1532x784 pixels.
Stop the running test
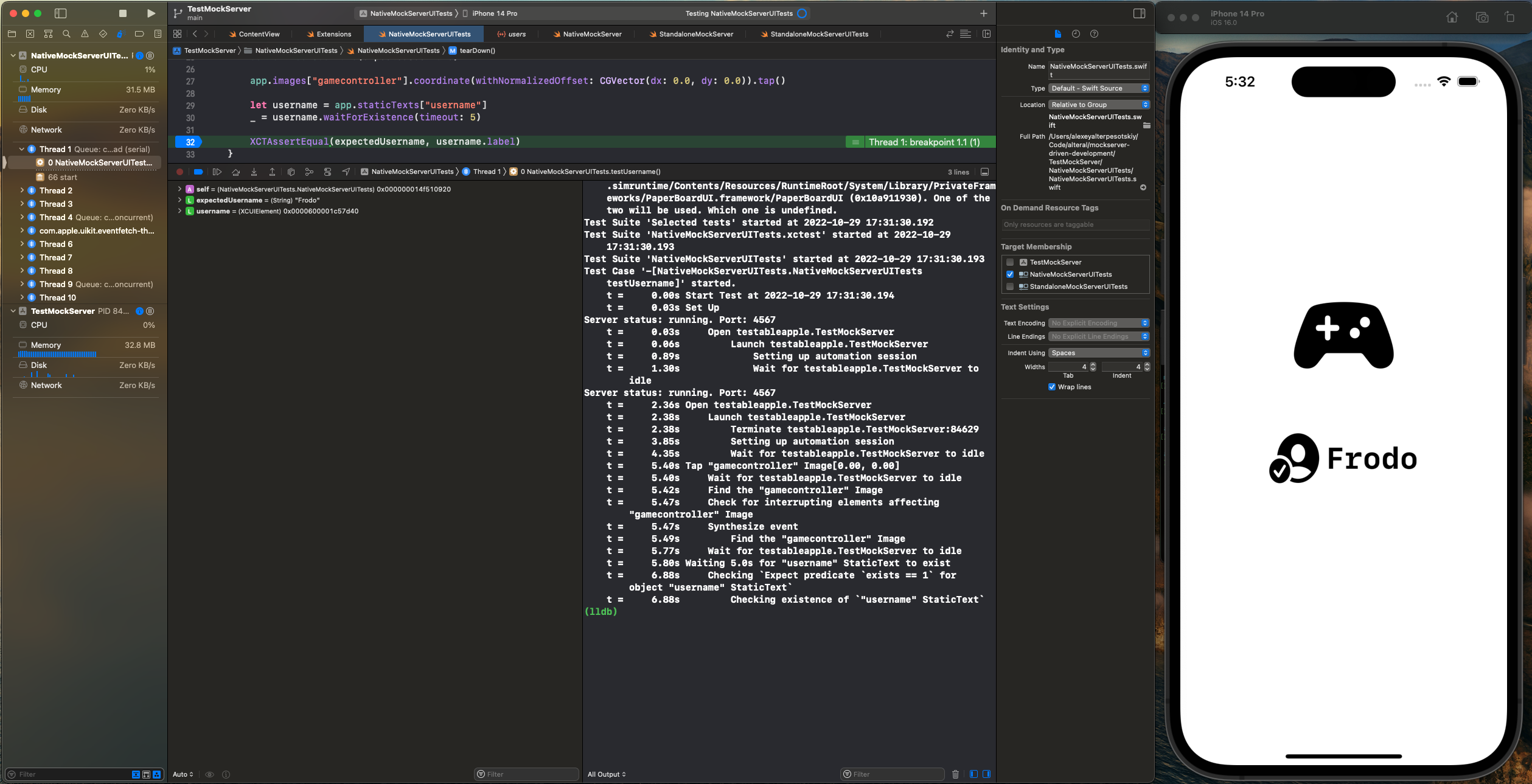point(122,13)
